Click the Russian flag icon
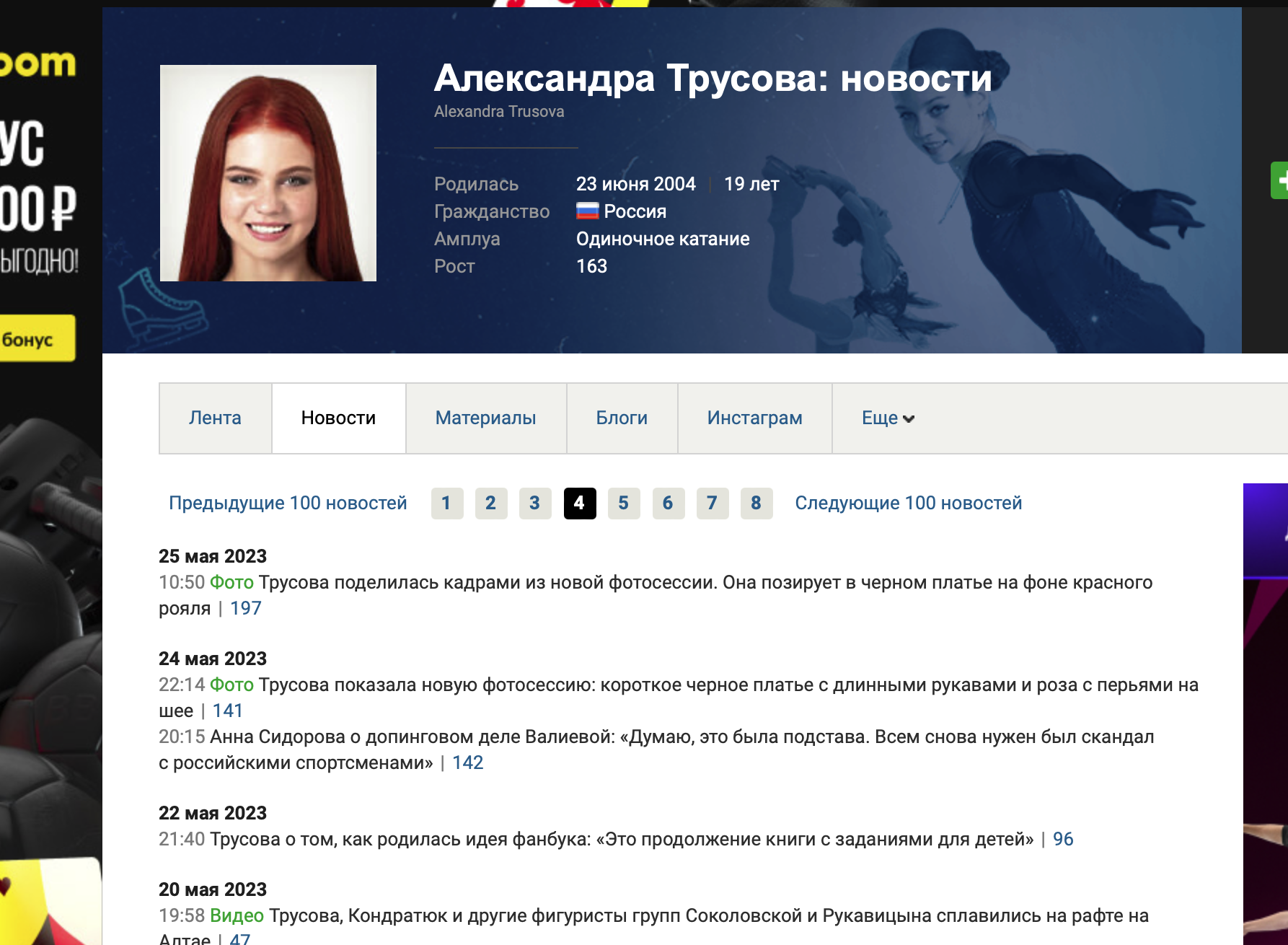The height and width of the screenshot is (945, 1288). [587, 211]
